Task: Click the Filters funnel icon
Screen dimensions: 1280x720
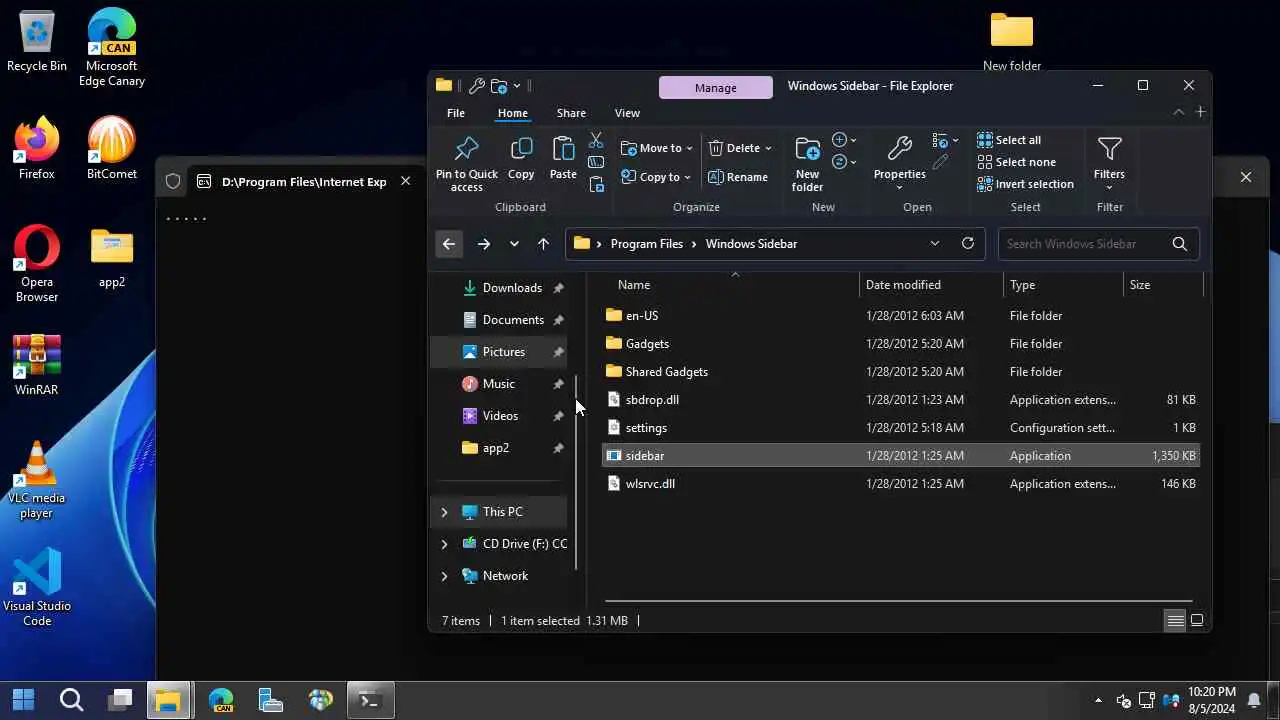Action: click(1109, 161)
